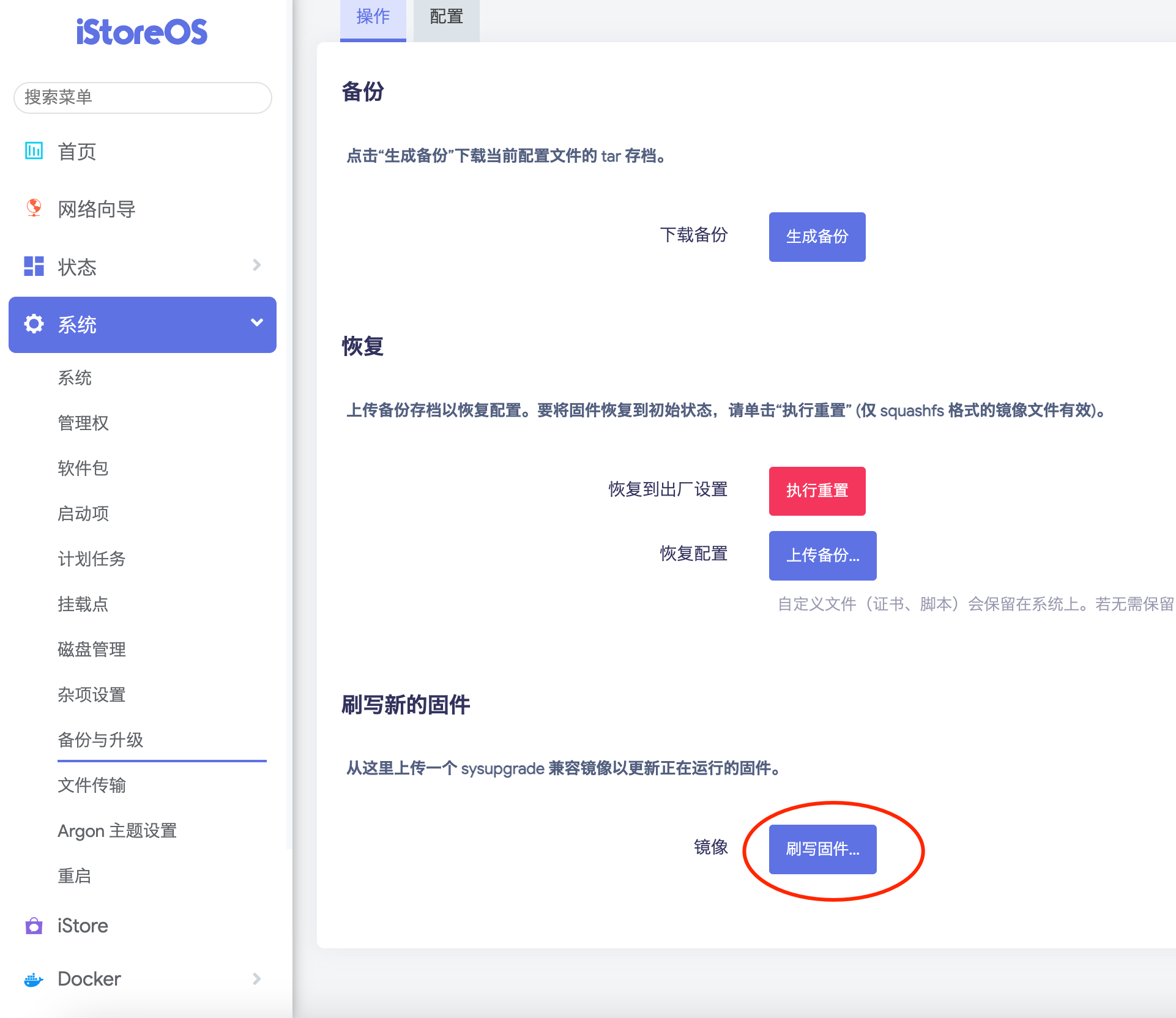Click the home dashboard icon beside 首页
The image size is (1176, 1018).
[34, 150]
